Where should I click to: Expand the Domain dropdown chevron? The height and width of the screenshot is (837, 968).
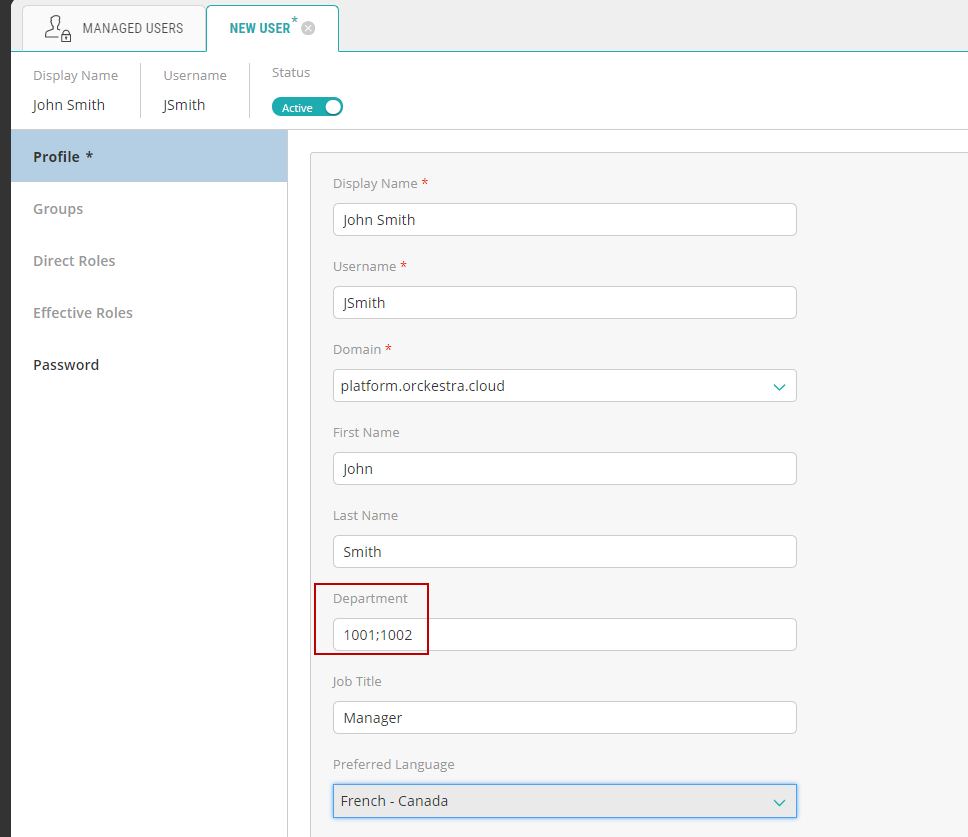[x=779, y=386]
